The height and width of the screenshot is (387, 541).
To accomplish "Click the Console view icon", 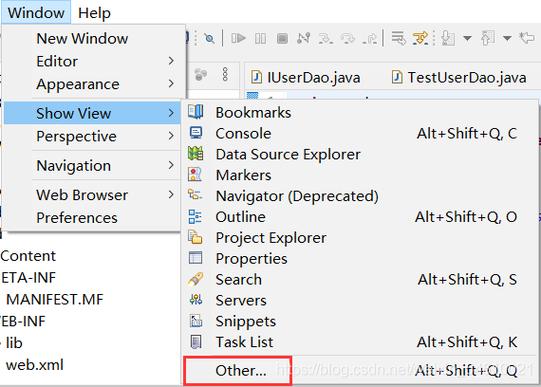I will (196, 133).
